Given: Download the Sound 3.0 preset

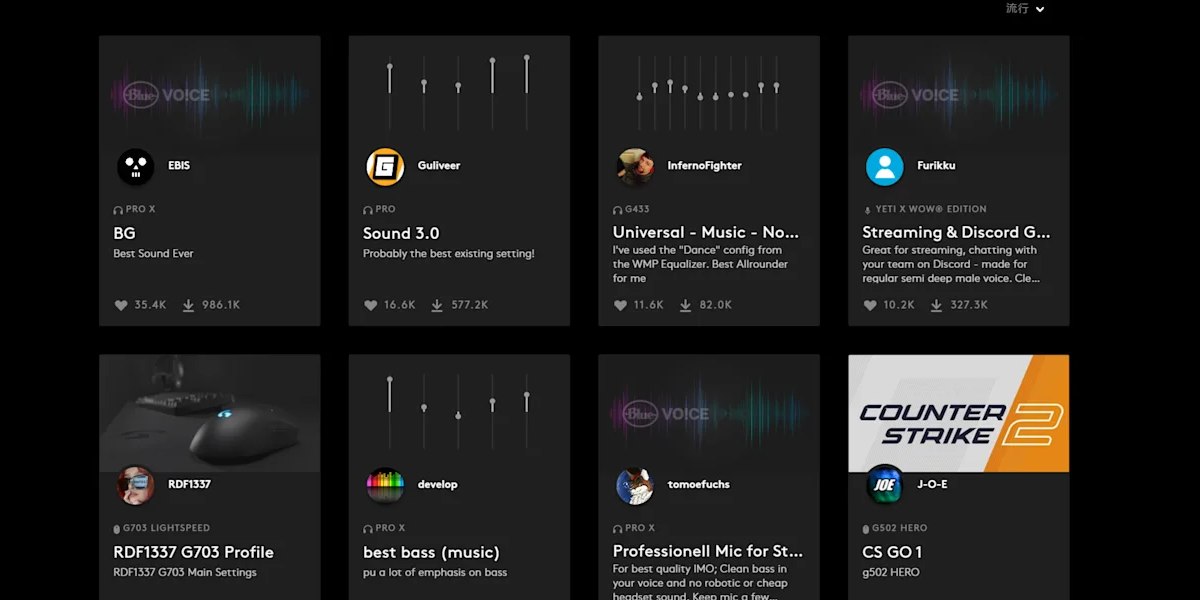Looking at the screenshot, I should 437,305.
